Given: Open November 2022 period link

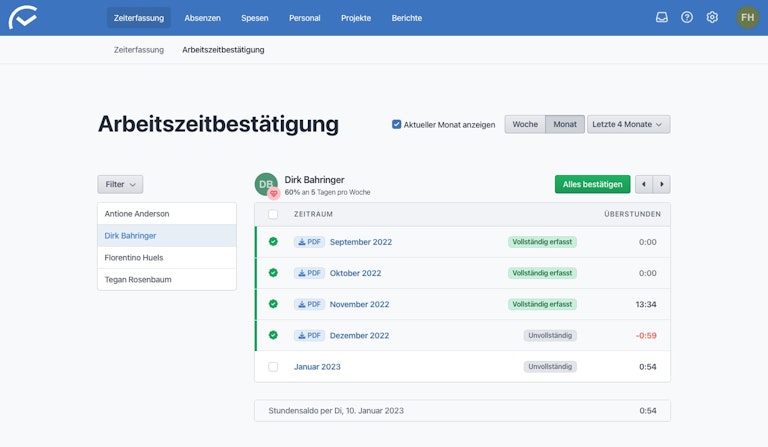Looking at the screenshot, I should coord(360,304).
